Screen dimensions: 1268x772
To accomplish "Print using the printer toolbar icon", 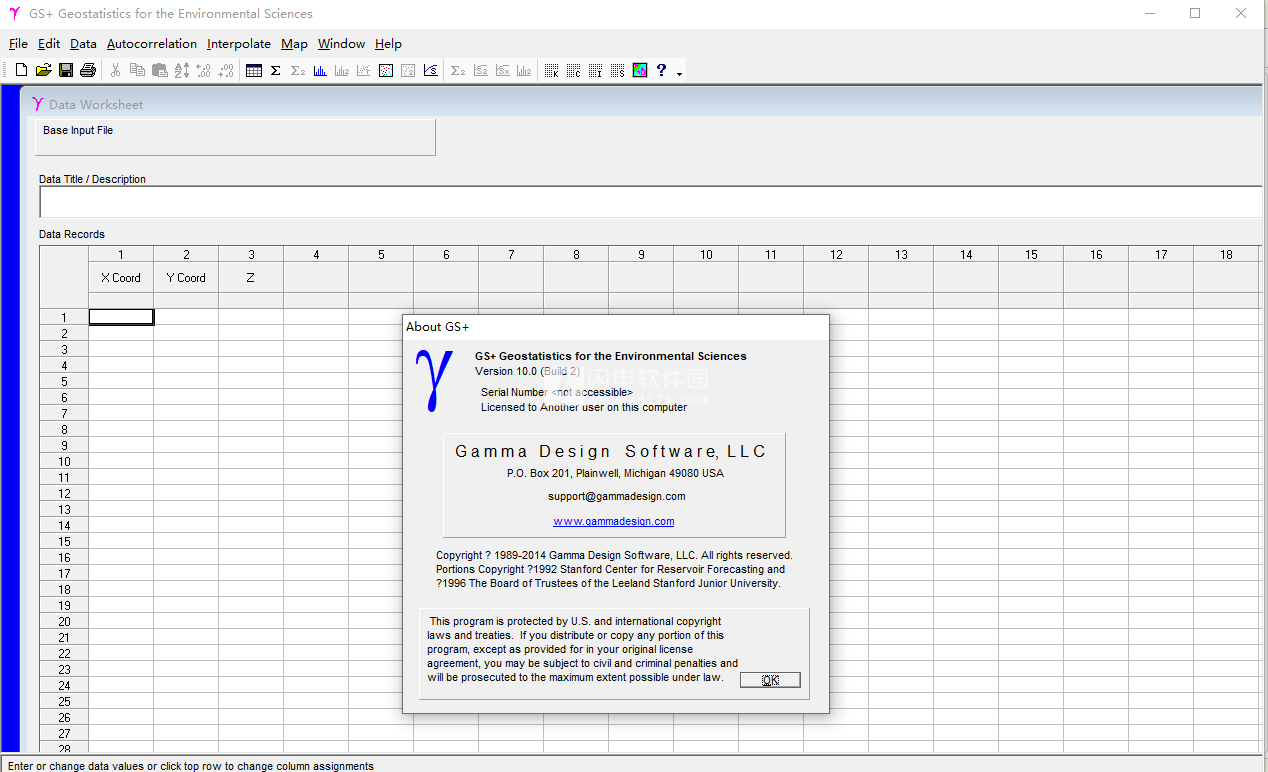I will tap(88, 70).
